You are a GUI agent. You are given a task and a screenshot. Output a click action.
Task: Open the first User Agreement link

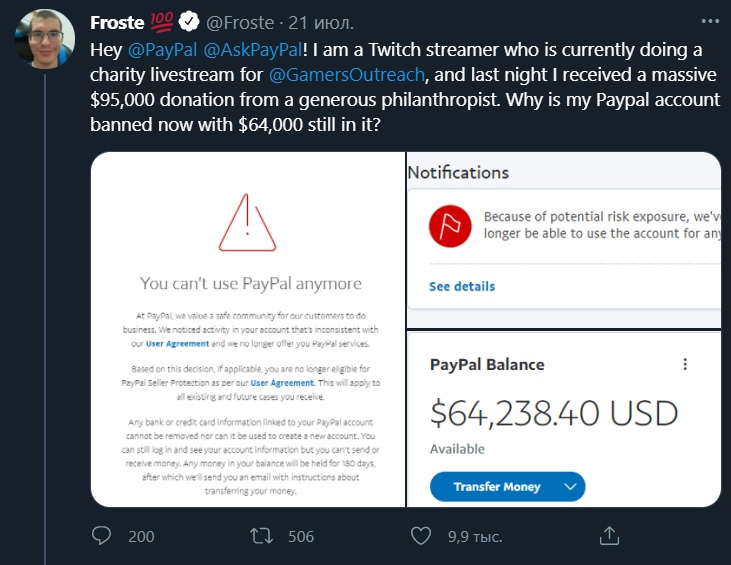coord(177,344)
